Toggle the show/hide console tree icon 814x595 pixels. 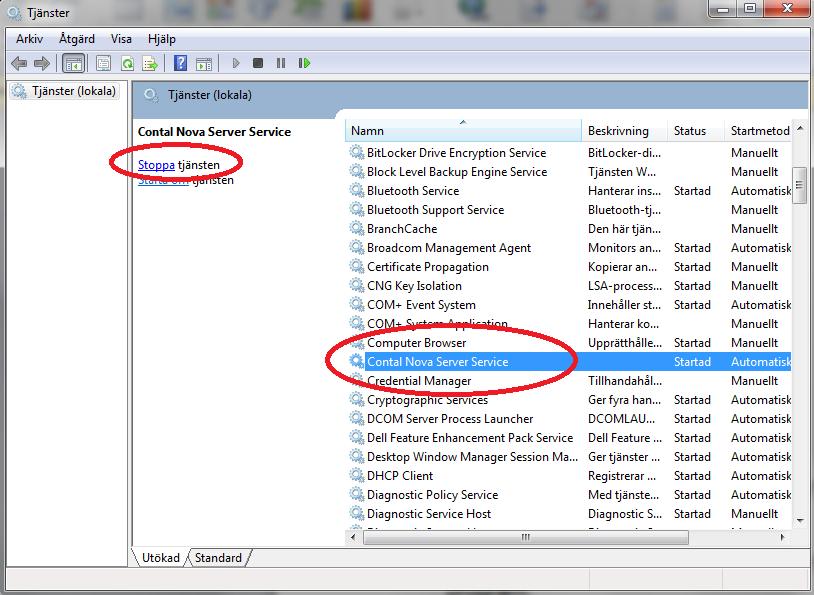click(x=73, y=64)
